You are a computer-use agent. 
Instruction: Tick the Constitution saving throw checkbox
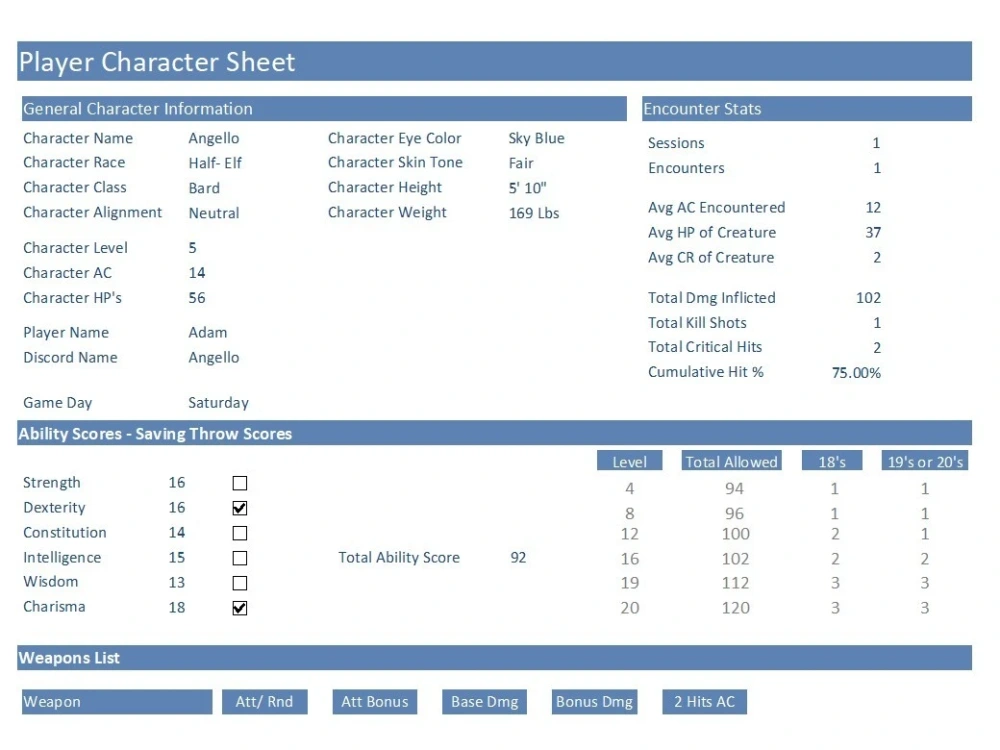[x=240, y=533]
